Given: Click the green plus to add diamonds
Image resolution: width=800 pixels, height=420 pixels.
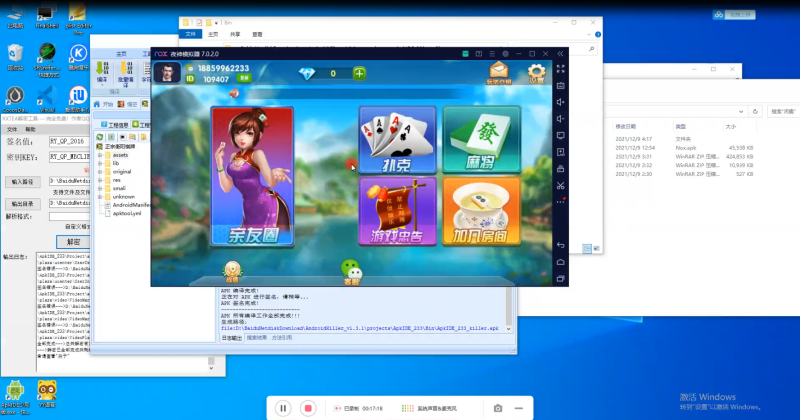Looking at the screenshot, I should [360, 73].
